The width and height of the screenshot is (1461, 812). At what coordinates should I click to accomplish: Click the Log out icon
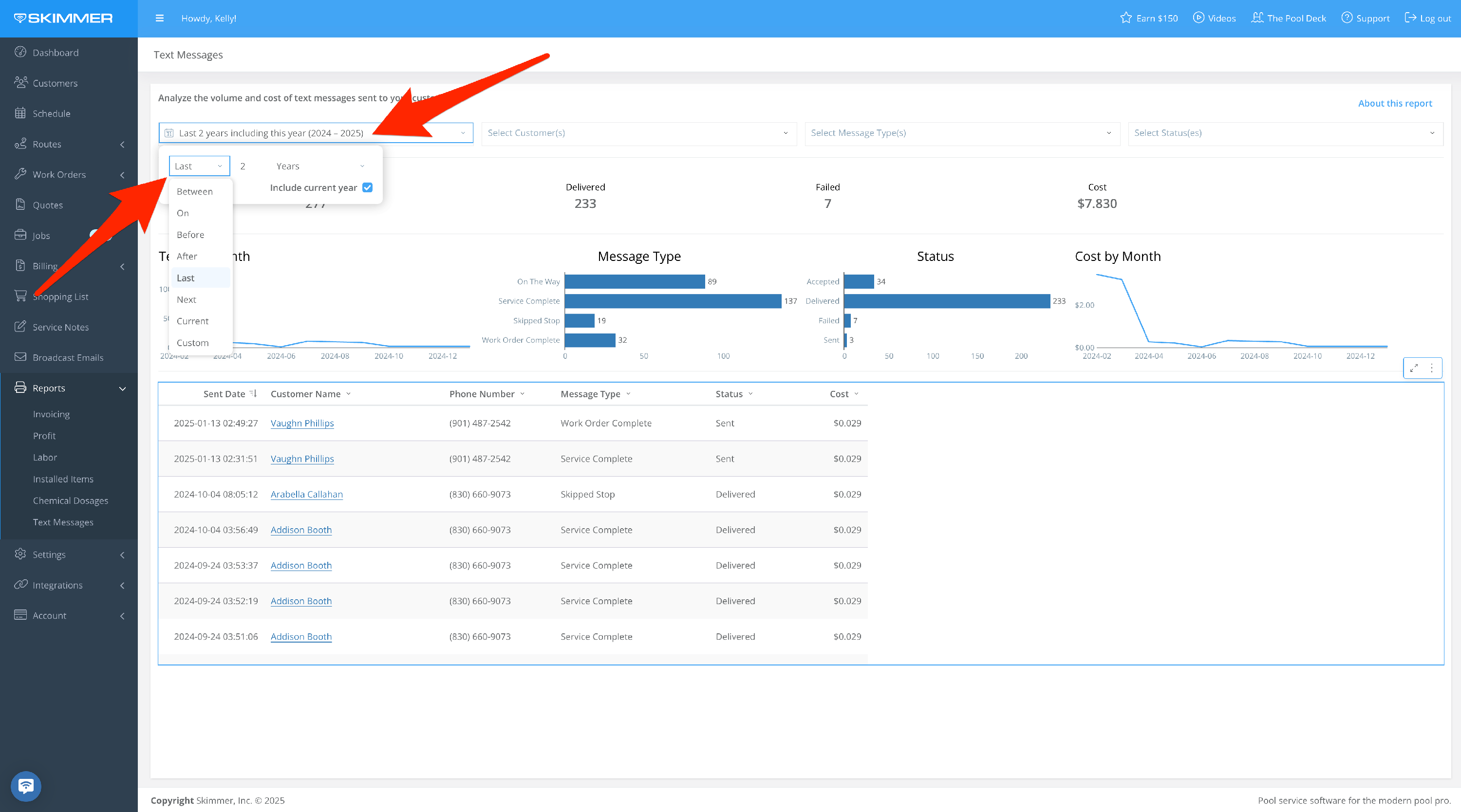(x=1410, y=18)
